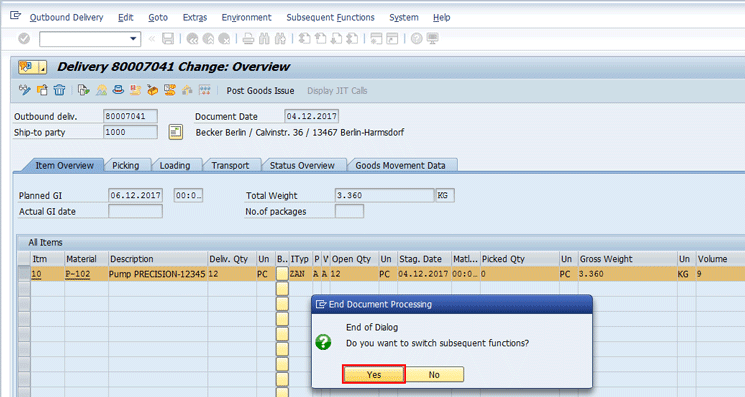Click the Customize Local Layout monitor icon
Screen dimensions: 745x397
[432, 39]
